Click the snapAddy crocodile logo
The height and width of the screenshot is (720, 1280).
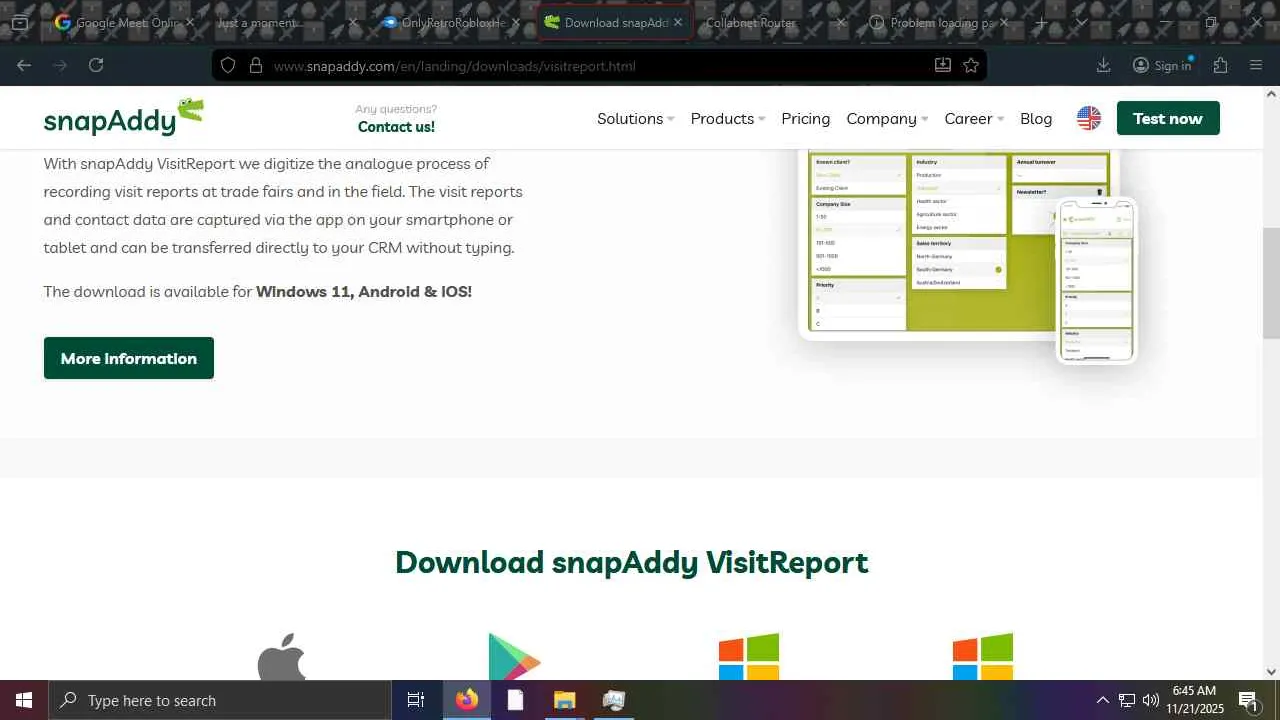[123, 117]
